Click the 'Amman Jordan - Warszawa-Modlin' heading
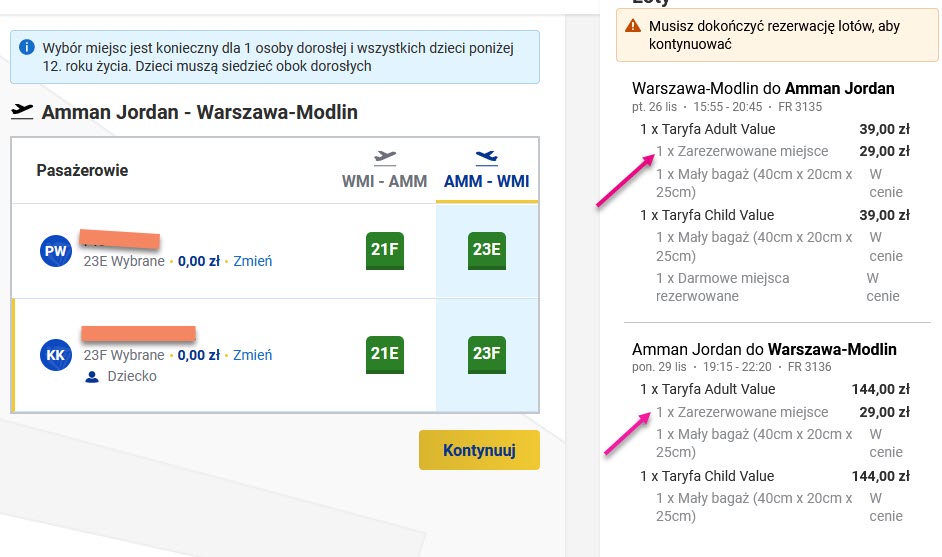This screenshot has width=942, height=557. coord(199,112)
